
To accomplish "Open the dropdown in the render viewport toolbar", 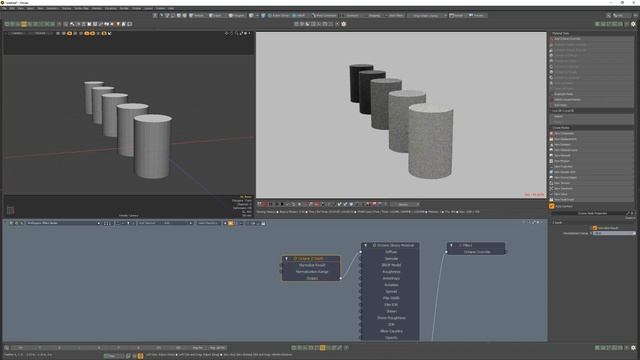I will [404, 204].
